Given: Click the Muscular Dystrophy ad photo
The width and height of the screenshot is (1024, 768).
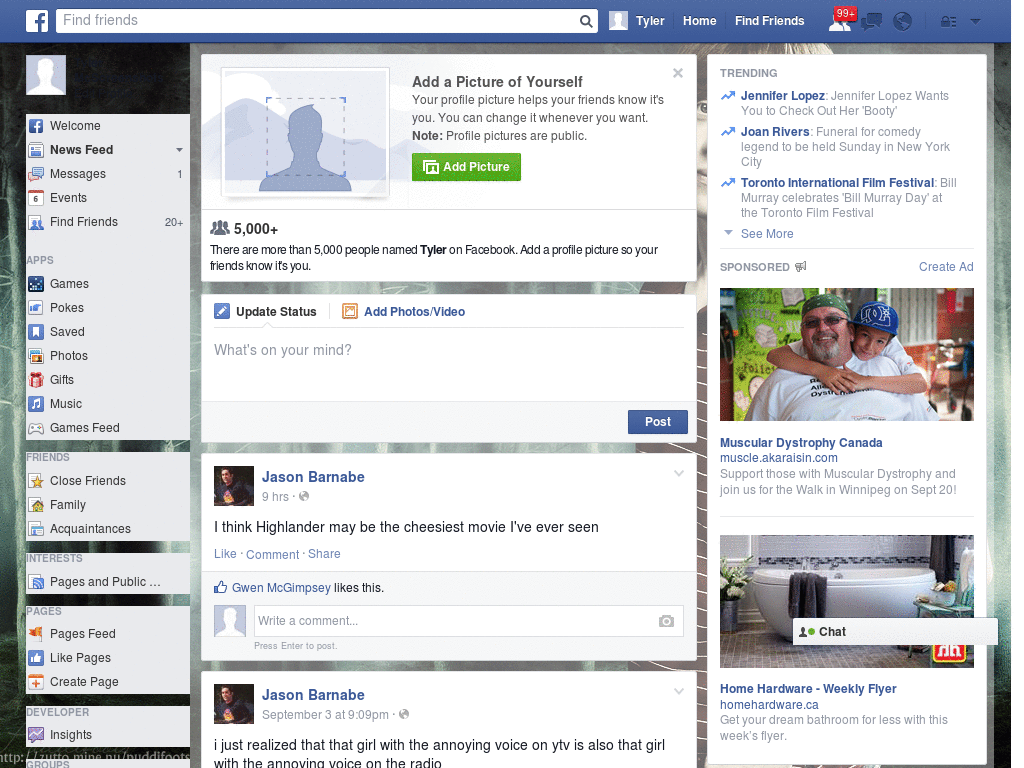Looking at the screenshot, I should tap(846, 355).
